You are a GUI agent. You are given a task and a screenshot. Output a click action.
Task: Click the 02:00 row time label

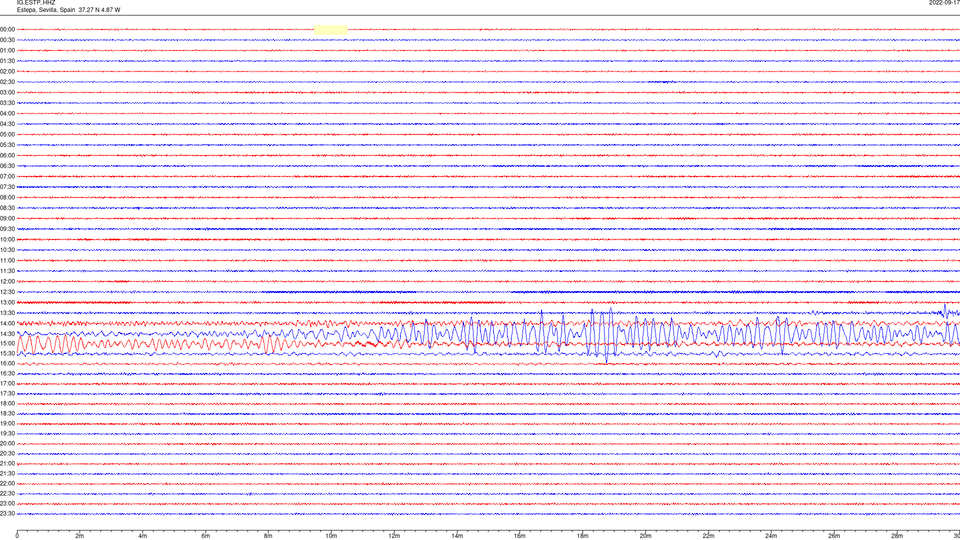coord(7,72)
